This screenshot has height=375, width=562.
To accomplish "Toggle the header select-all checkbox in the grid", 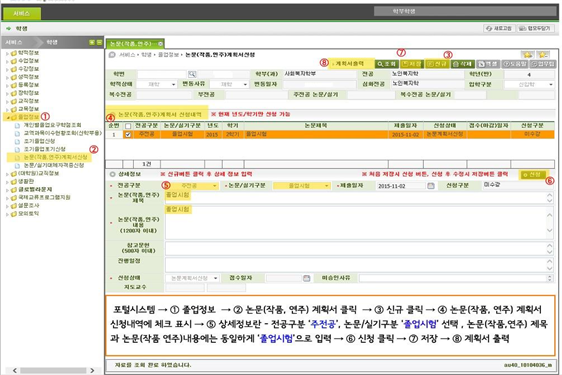I will (128, 126).
